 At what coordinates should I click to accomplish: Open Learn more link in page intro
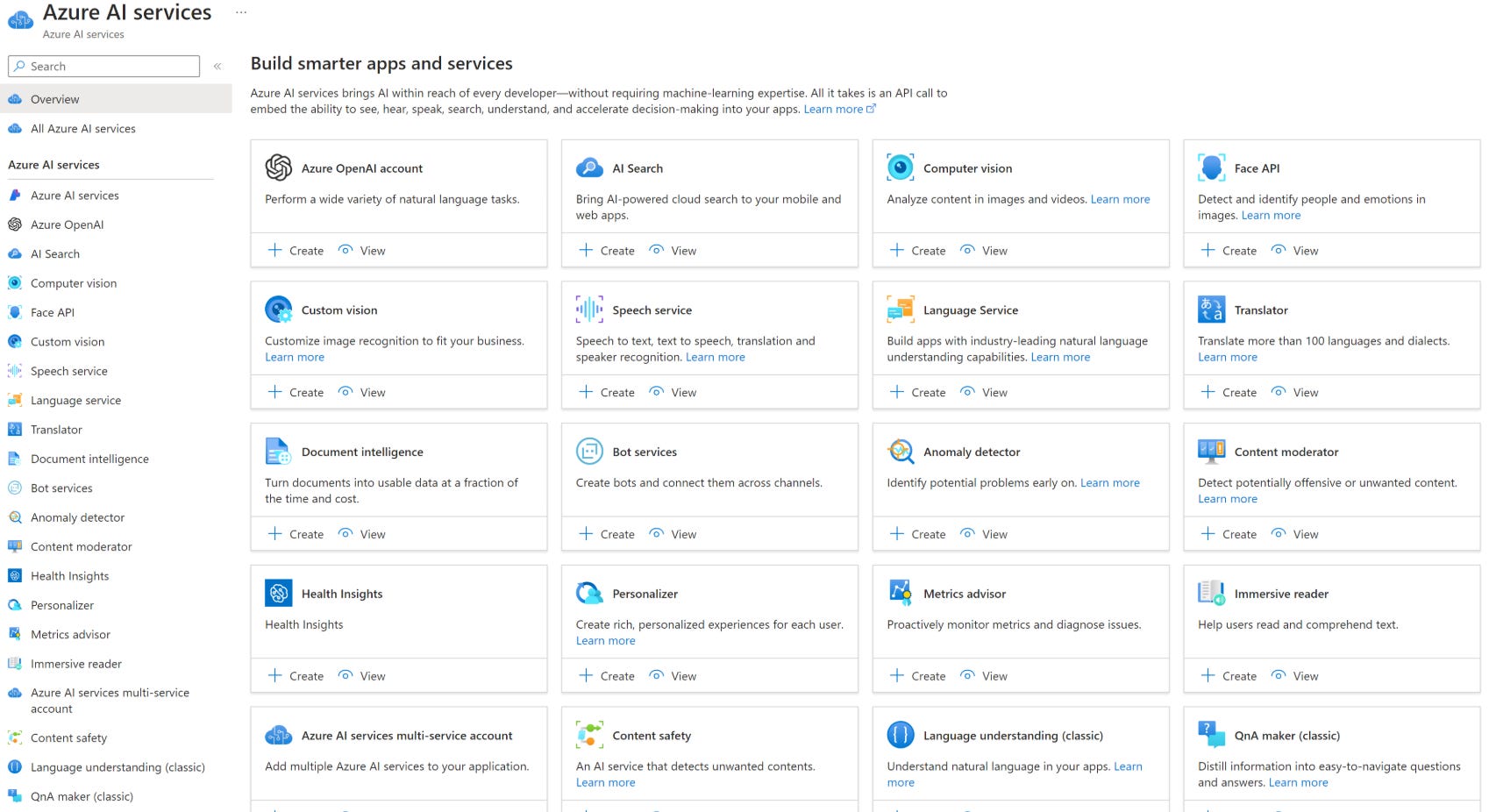pyautogui.click(x=839, y=109)
